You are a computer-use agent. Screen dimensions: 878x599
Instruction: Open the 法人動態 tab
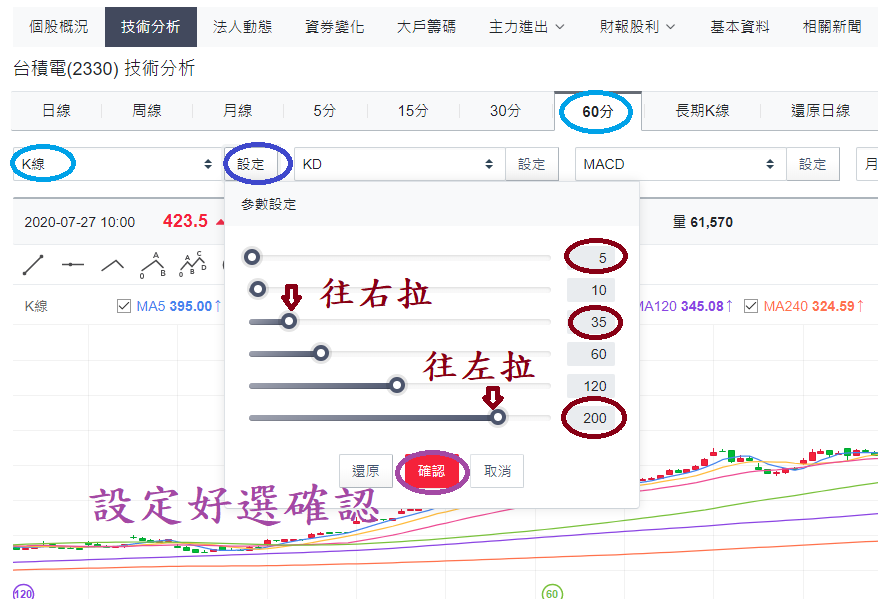[x=242, y=27]
